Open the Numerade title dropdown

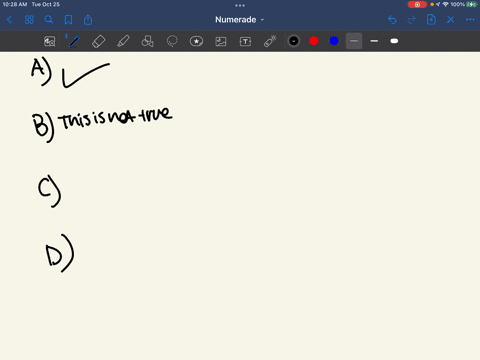[239, 20]
